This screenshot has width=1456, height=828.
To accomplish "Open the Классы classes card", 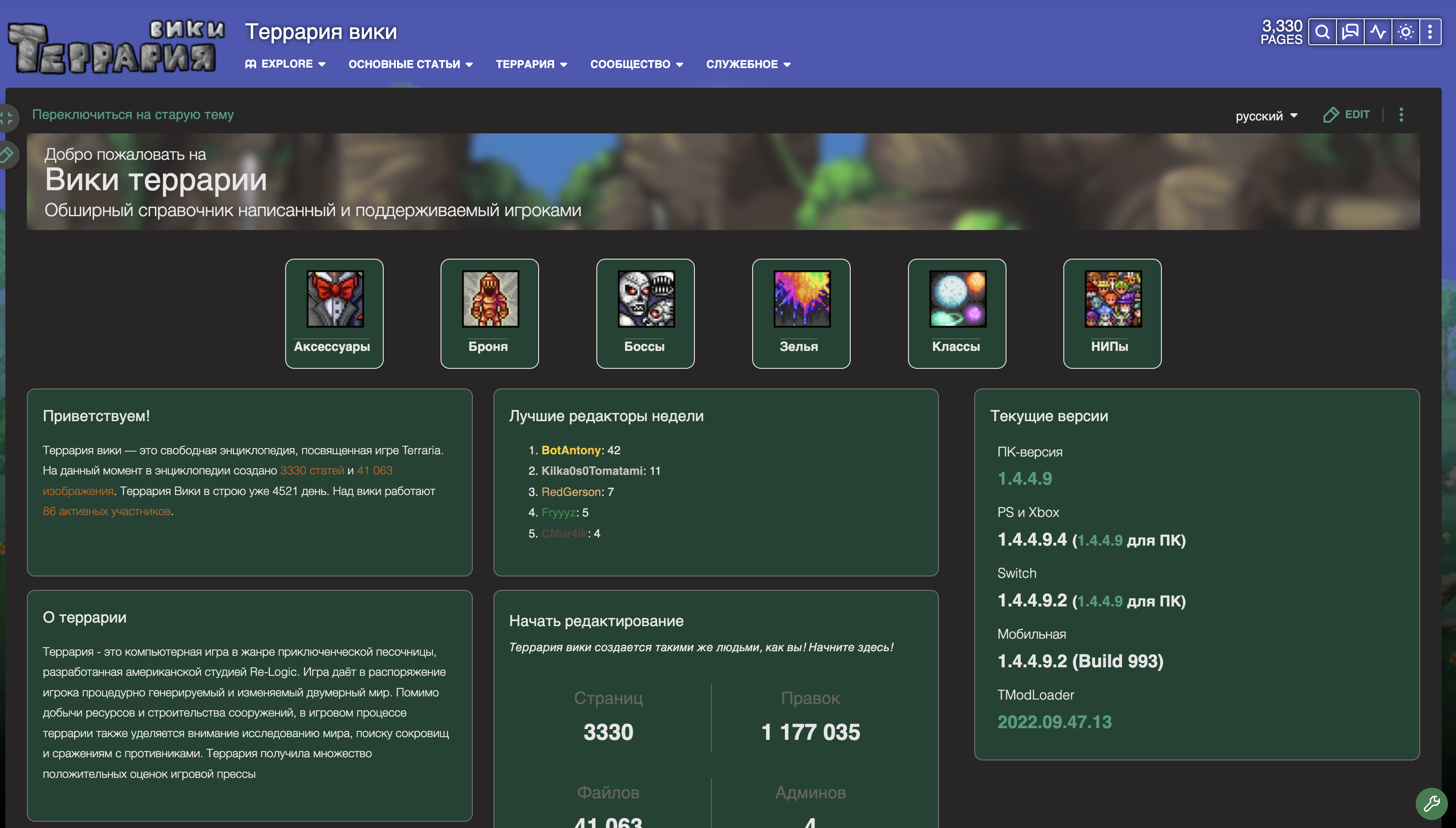I will [957, 313].
